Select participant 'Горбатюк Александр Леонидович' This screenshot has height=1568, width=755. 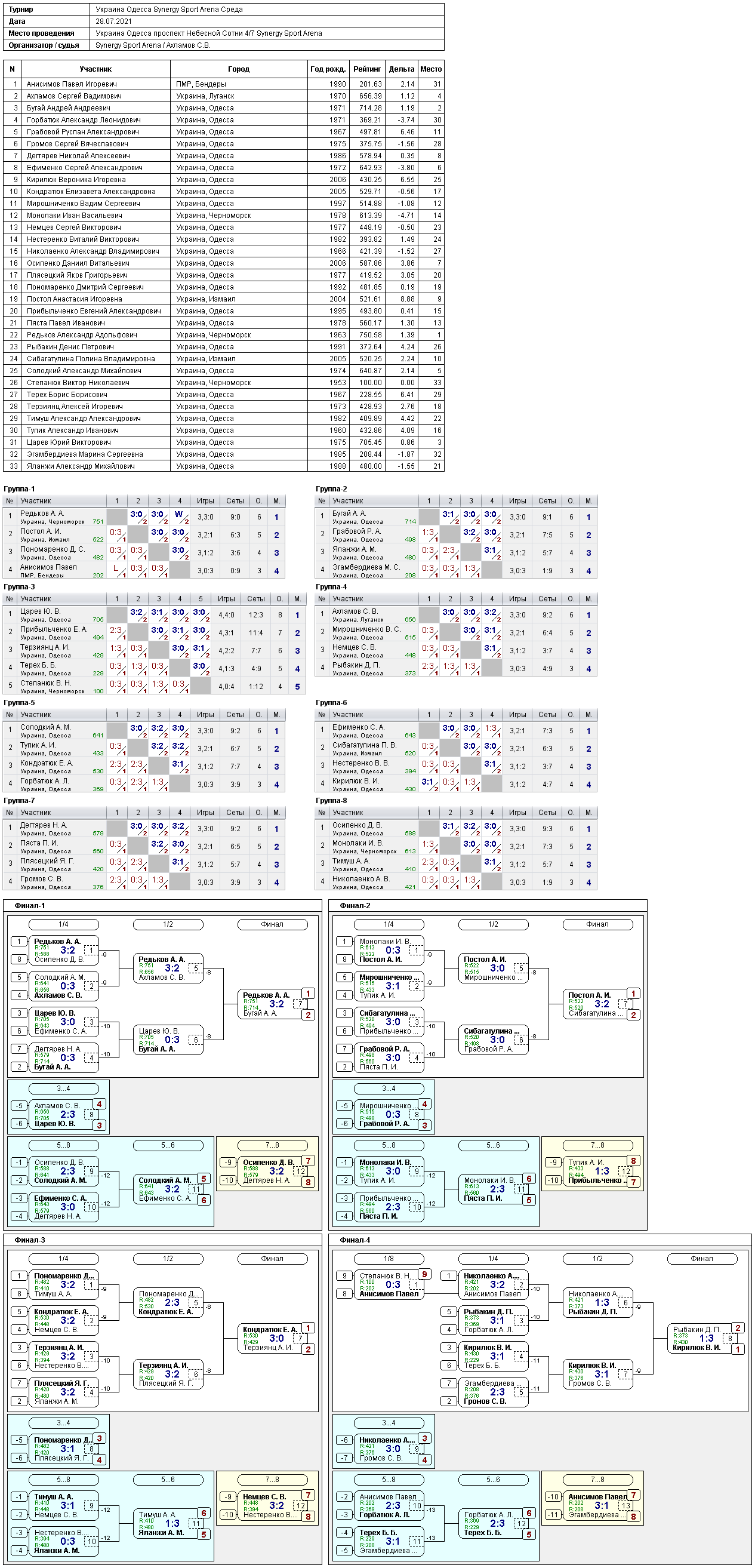click(84, 120)
